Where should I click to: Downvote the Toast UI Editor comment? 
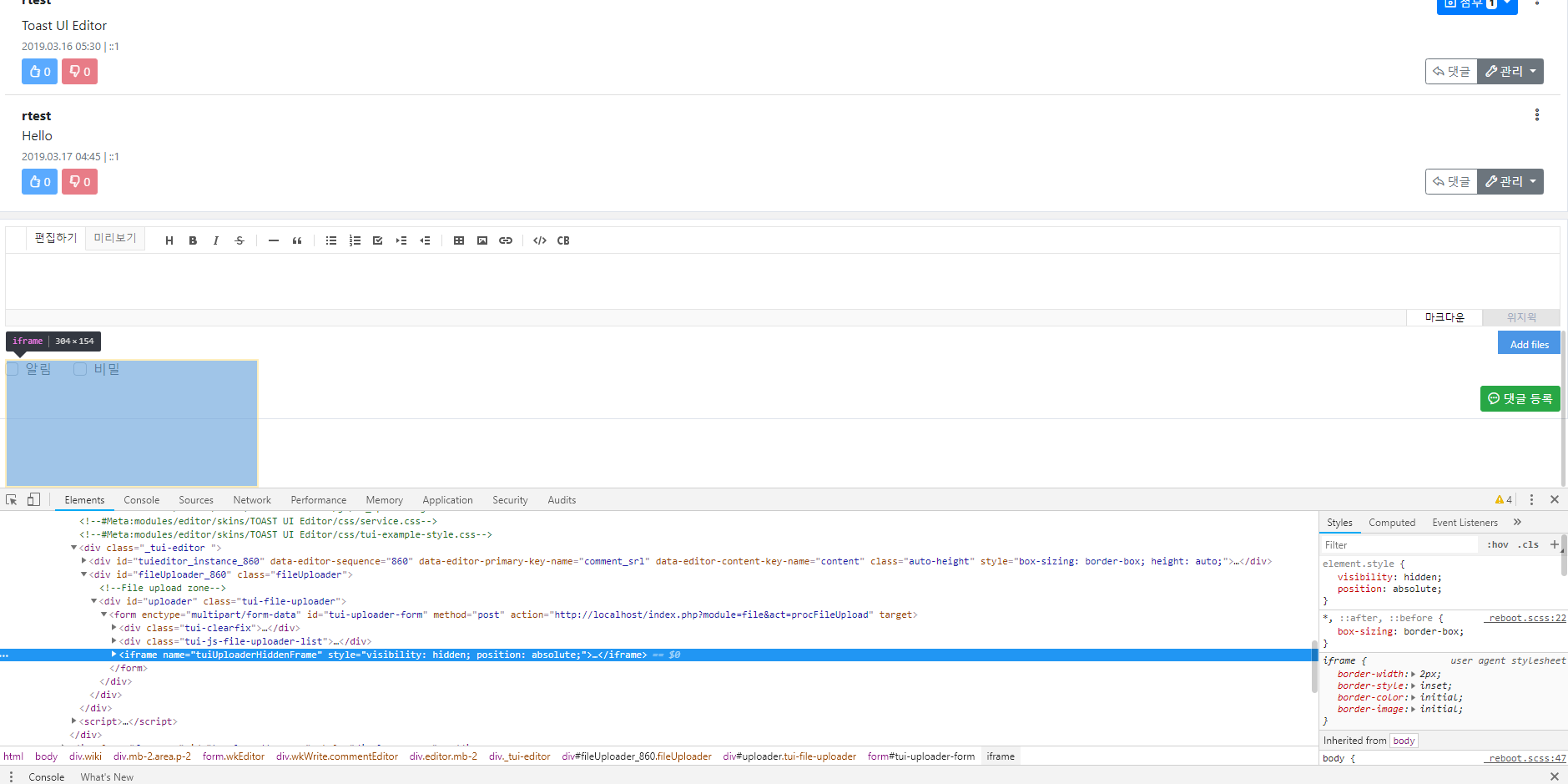(79, 72)
